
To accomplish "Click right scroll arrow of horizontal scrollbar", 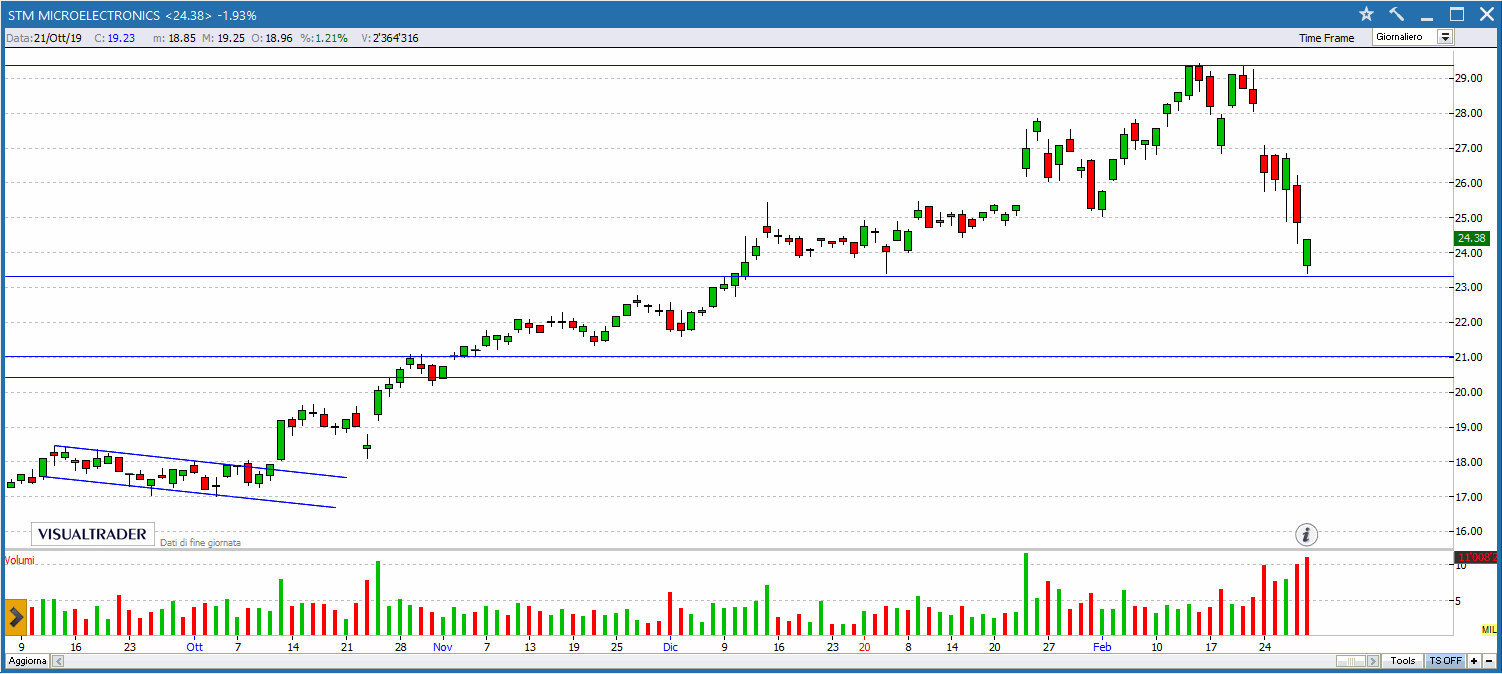I will [1373, 661].
